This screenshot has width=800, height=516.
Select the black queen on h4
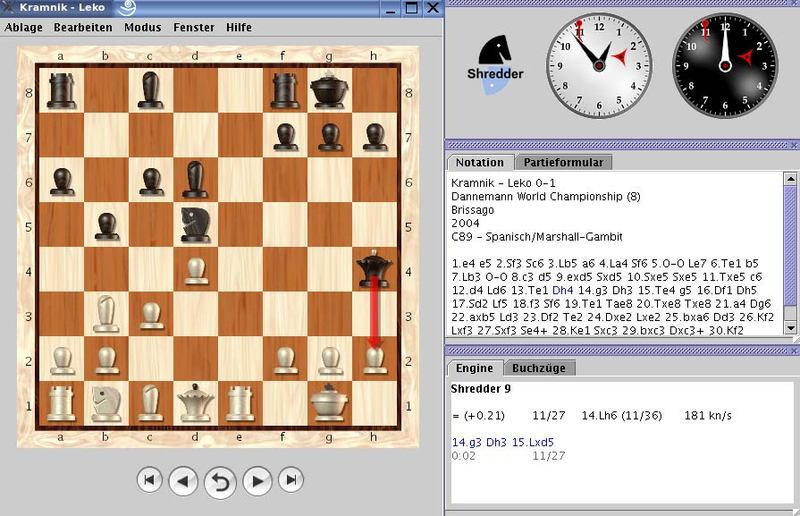[x=375, y=270]
